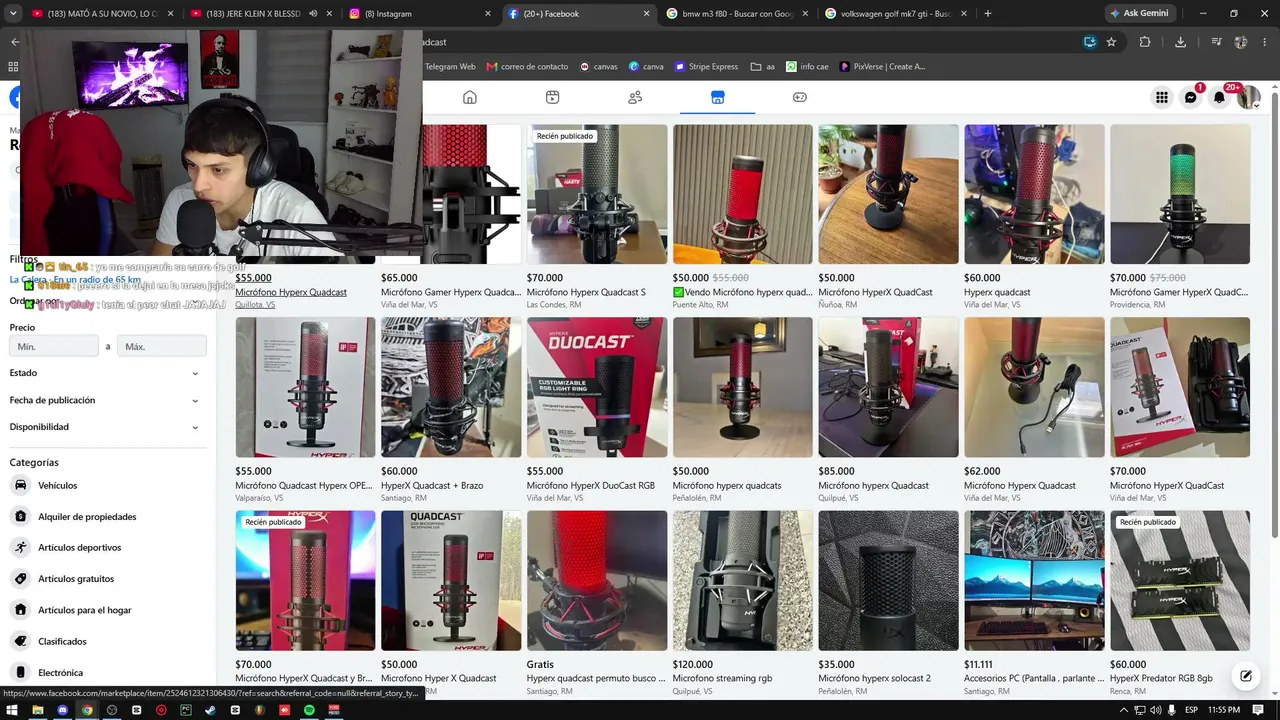Switch to the JERE KLEIN X BLESSD tab
The width and height of the screenshot is (1280, 720).
pyautogui.click(x=262, y=14)
